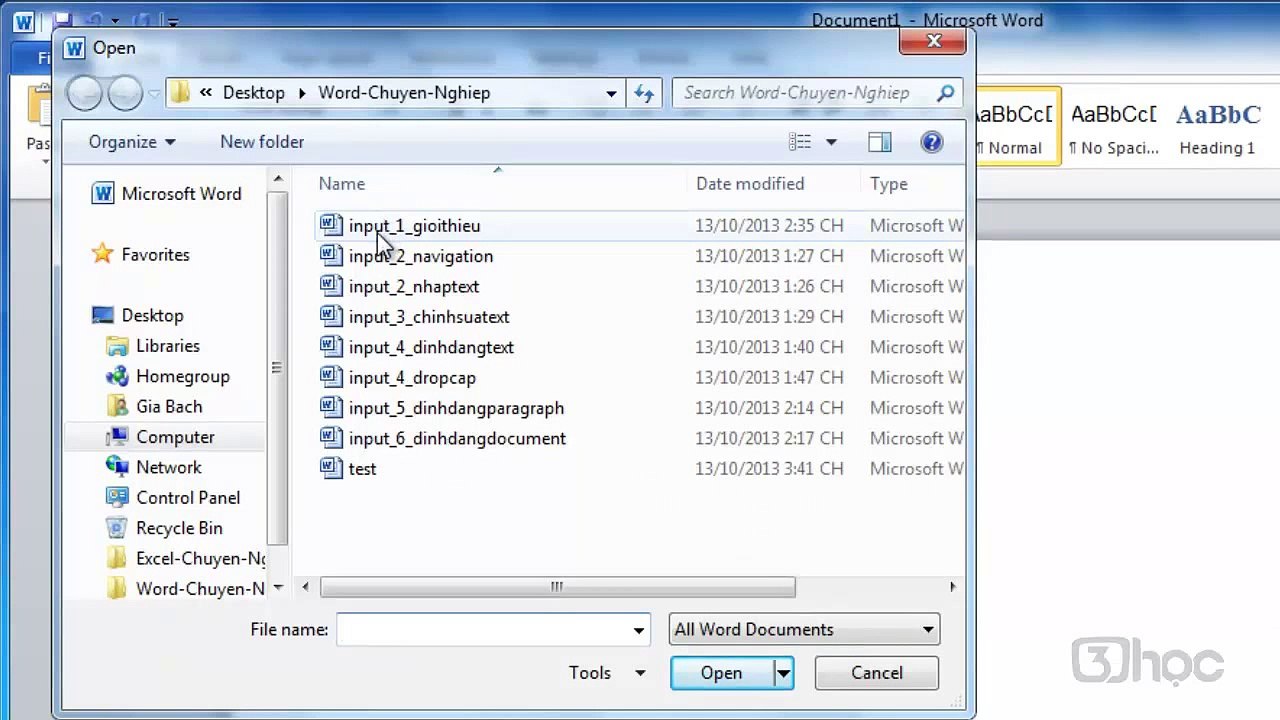The height and width of the screenshot is (720, 1280).
Task: Click the document icon of the test file
Action: pyautogui.click(x=331, y=468)
